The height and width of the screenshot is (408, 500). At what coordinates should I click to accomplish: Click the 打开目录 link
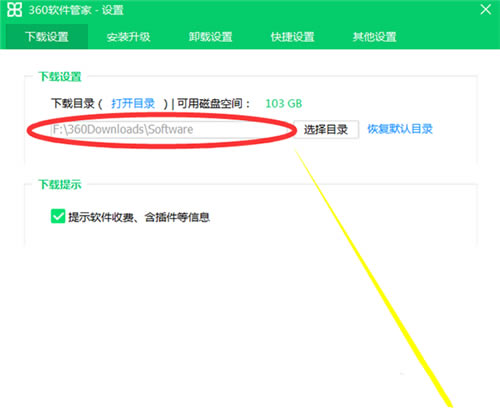tap(133, 103)
